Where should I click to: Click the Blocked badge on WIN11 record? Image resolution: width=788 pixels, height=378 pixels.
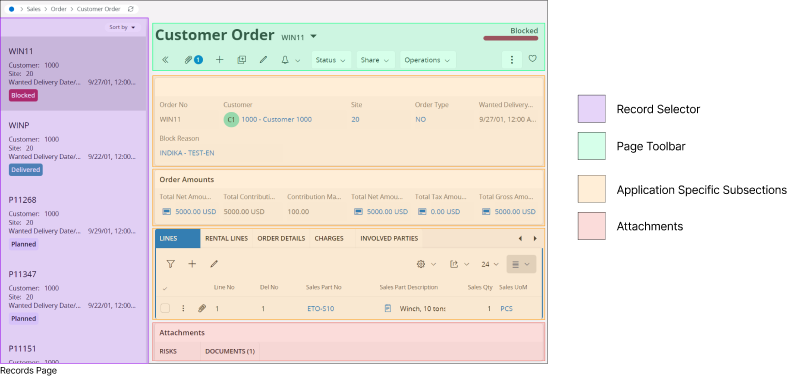(x=23, y=96)
